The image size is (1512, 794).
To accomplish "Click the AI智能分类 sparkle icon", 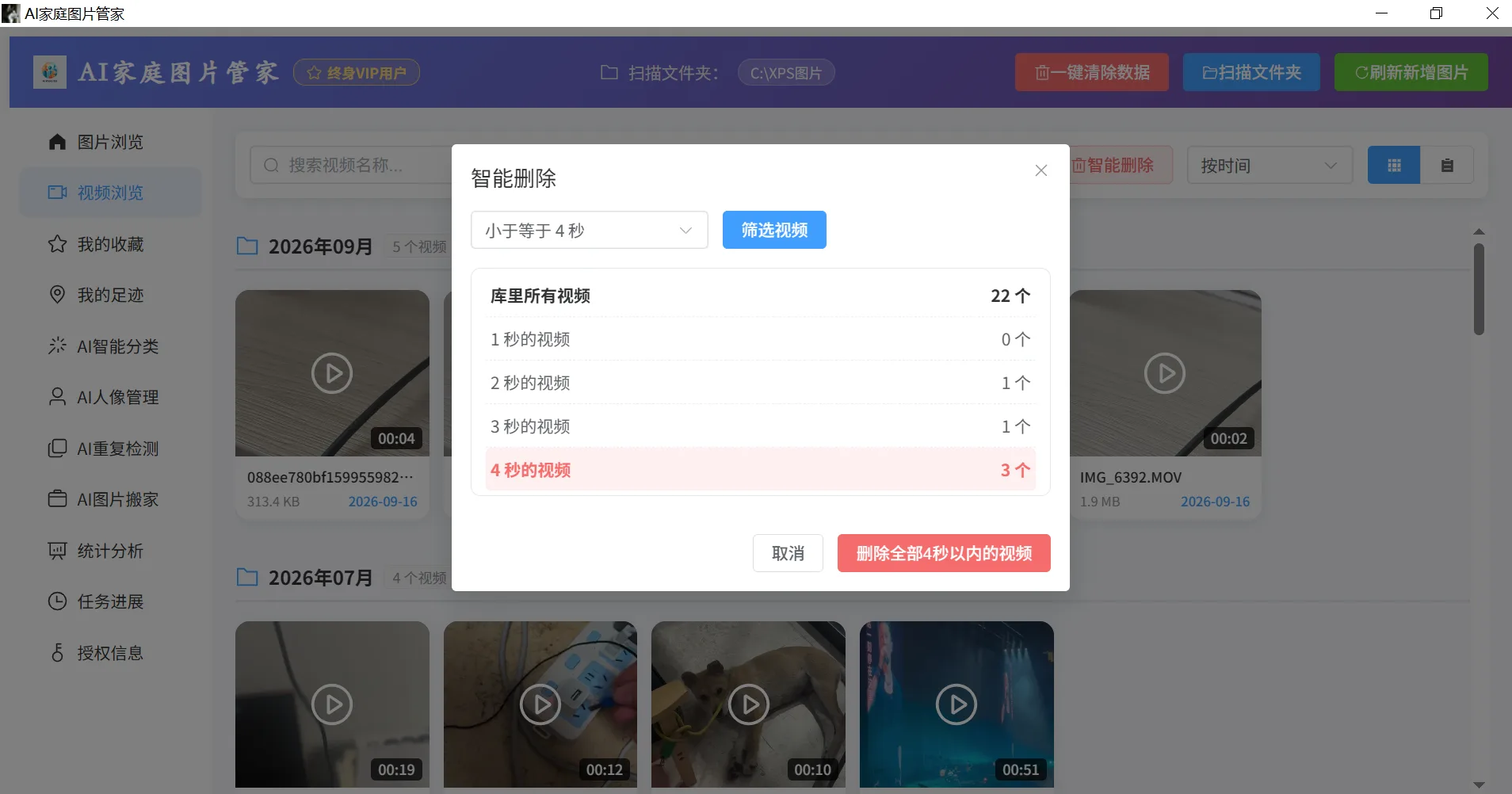I will (57, 345).
